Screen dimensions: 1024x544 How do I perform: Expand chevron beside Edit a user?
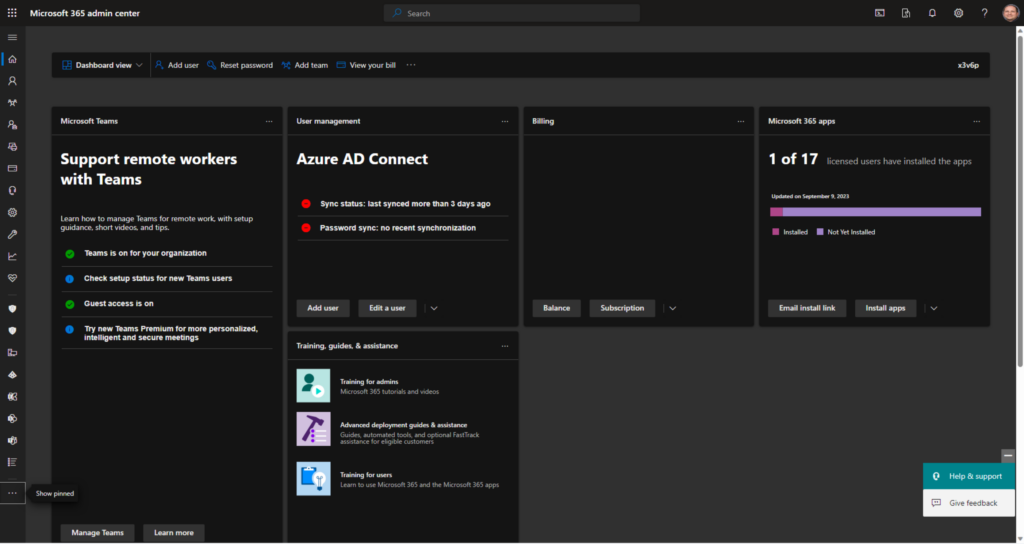pos(434,308)
